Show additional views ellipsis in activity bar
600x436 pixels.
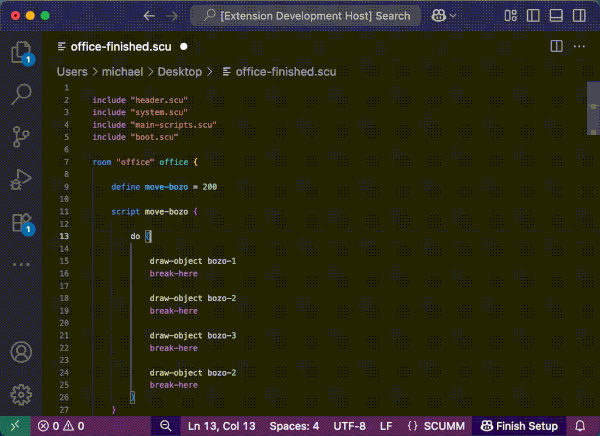pos(21,265)
